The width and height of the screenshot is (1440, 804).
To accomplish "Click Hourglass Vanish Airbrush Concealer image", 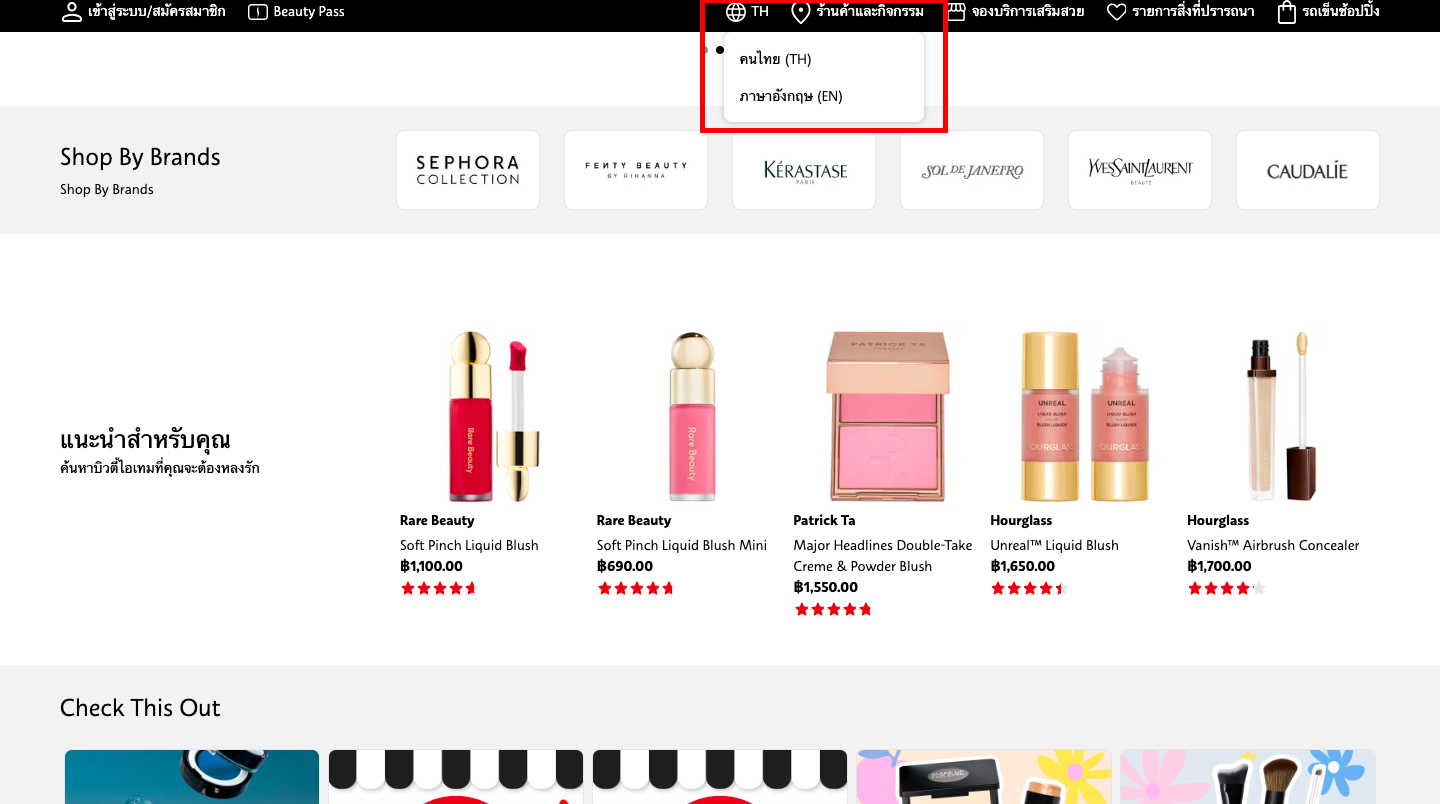I will click(1282, 416).
